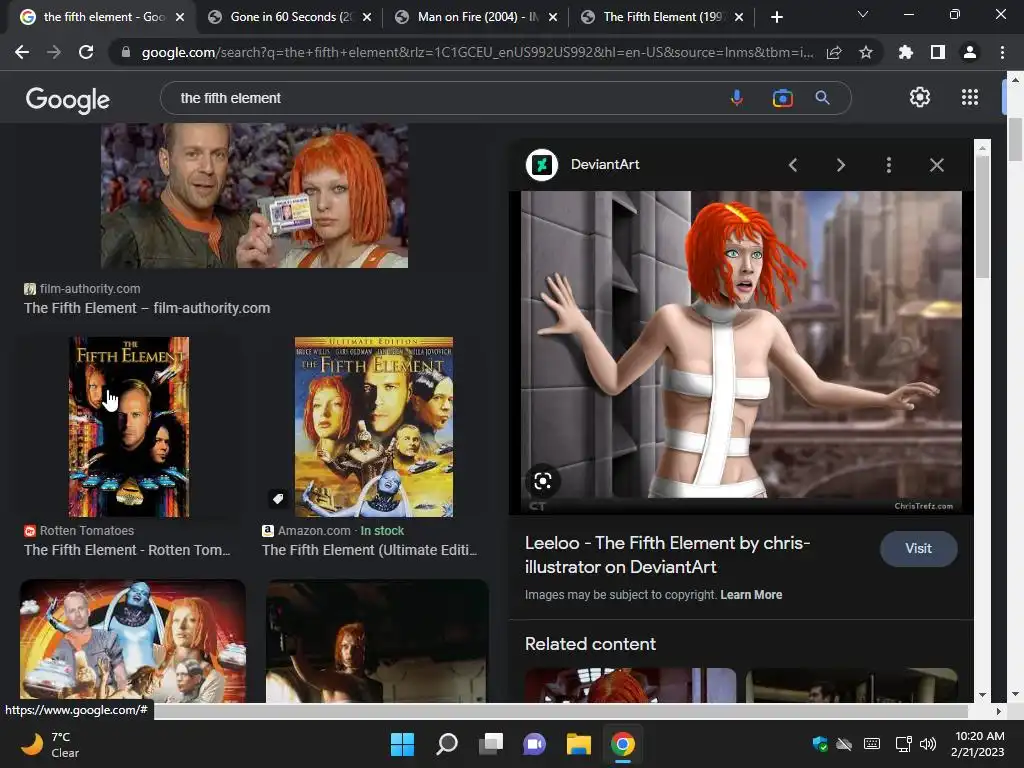1024x768 pixels.
Task: Click the Google Lens icon on preview image
Action: 543,481
